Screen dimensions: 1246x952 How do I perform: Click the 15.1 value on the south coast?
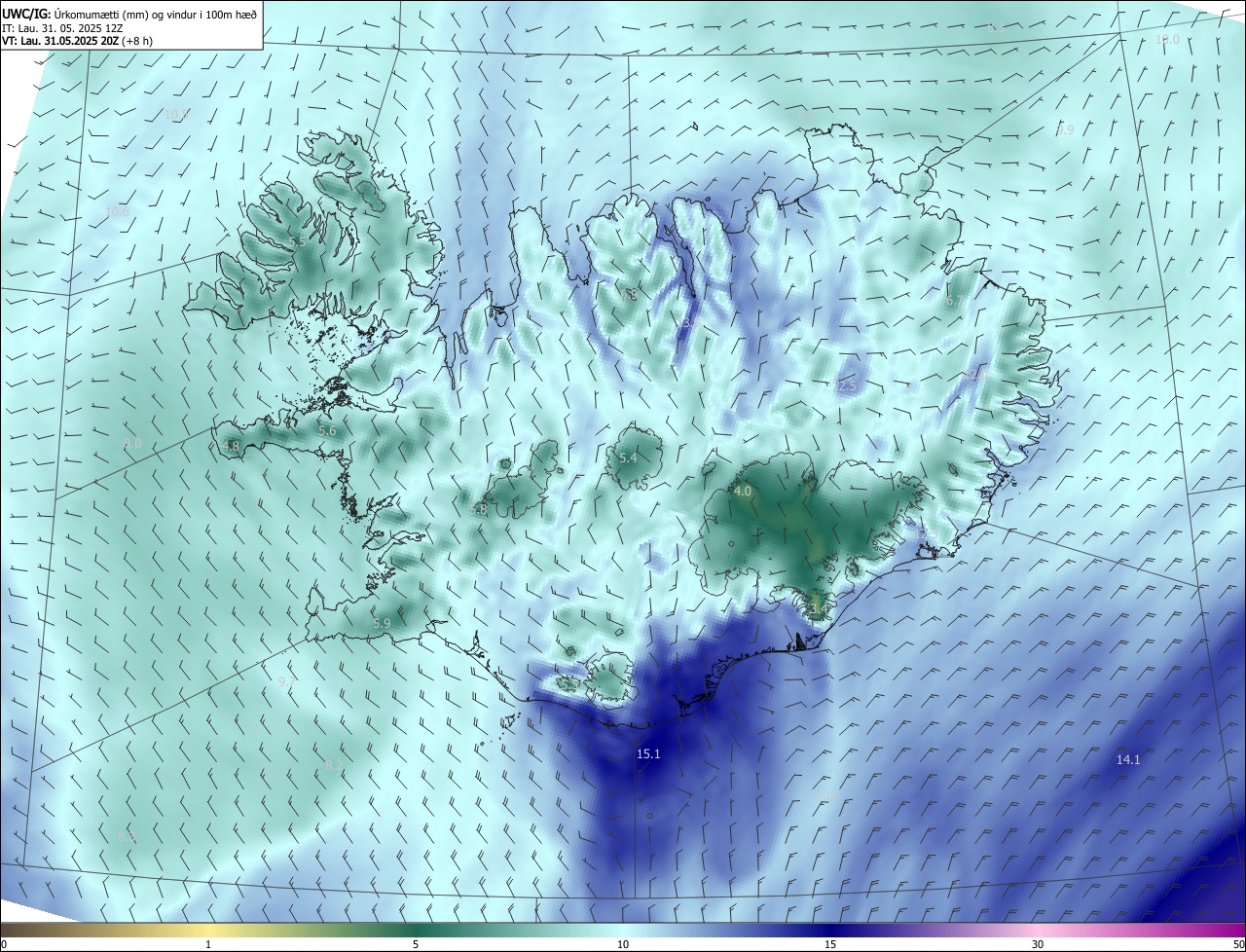pos(648,753)
